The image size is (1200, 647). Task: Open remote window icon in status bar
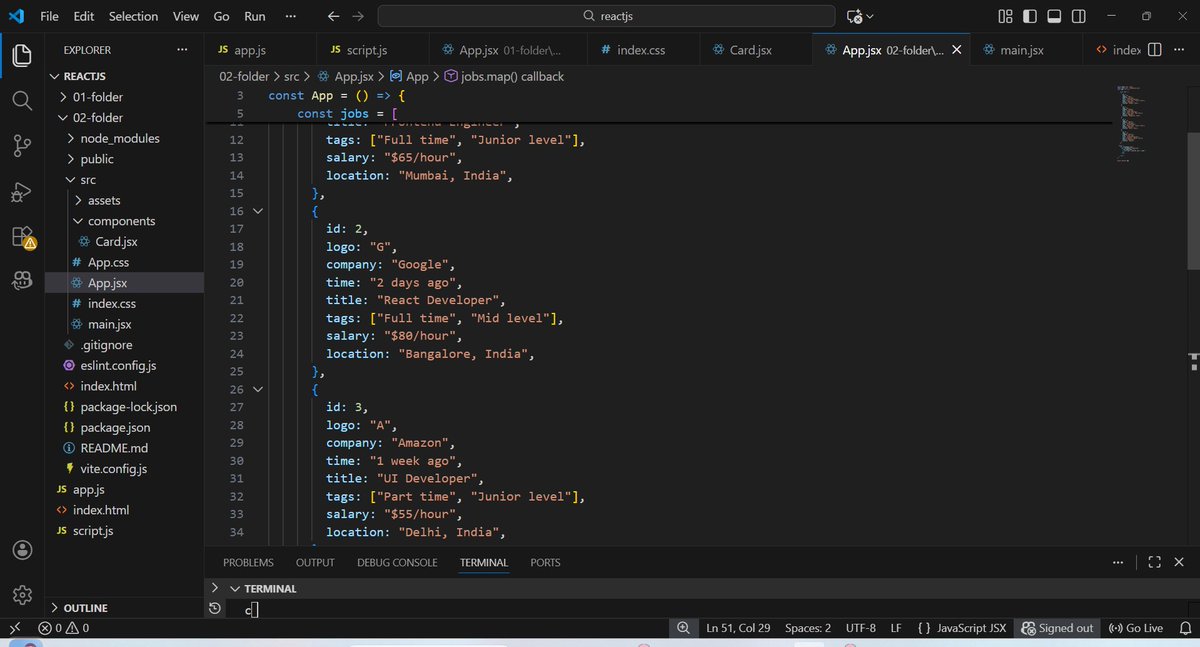(14, 628)
